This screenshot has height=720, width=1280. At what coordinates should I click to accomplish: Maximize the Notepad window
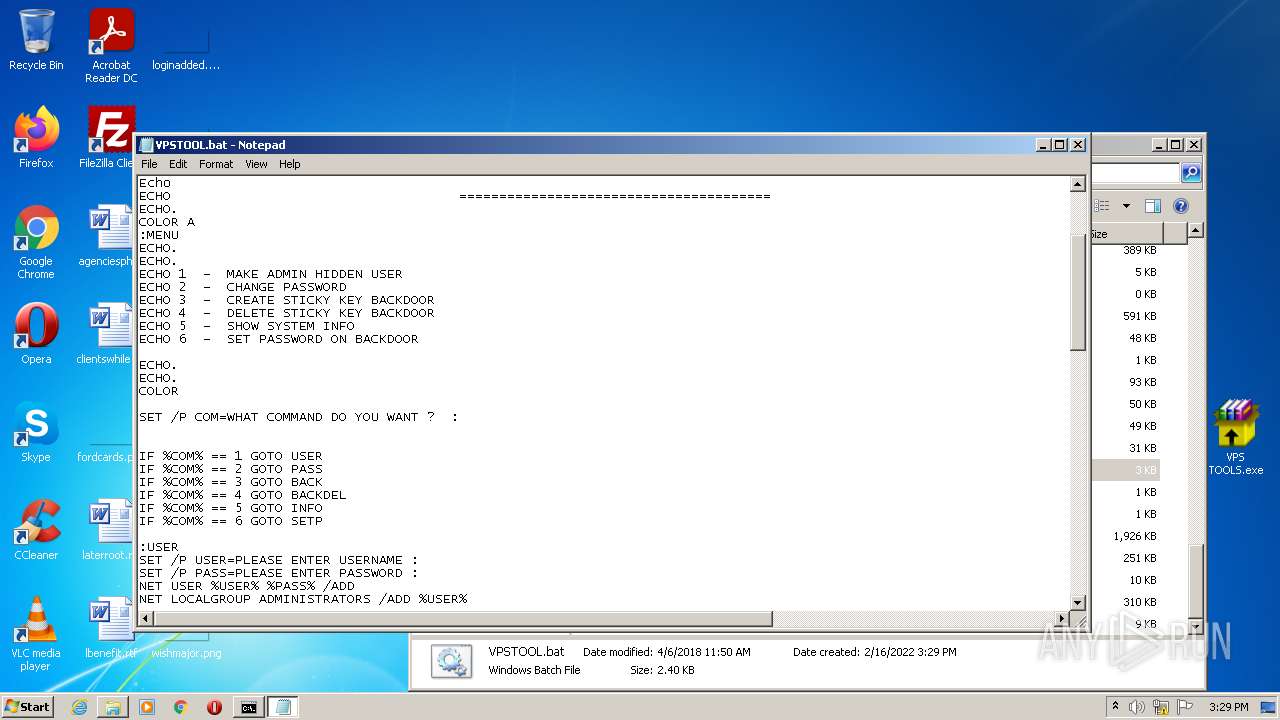(1060, 145)
